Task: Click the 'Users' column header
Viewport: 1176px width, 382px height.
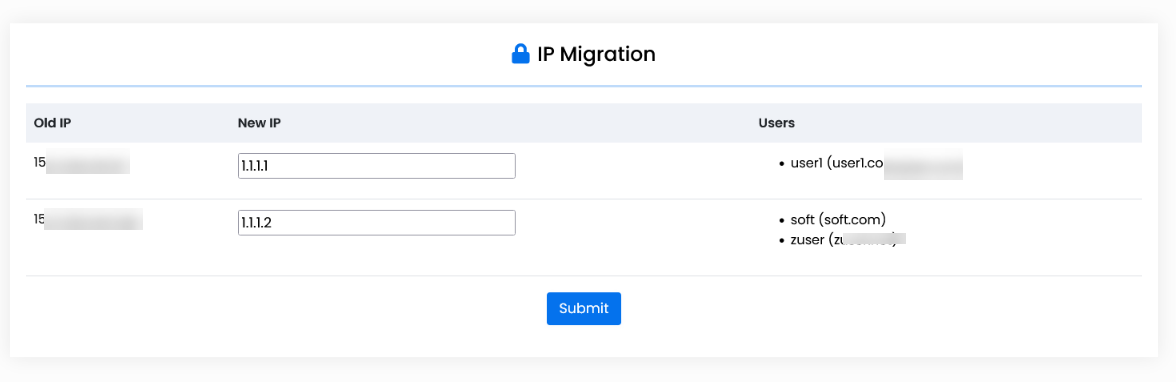Action: pos(776,123)
